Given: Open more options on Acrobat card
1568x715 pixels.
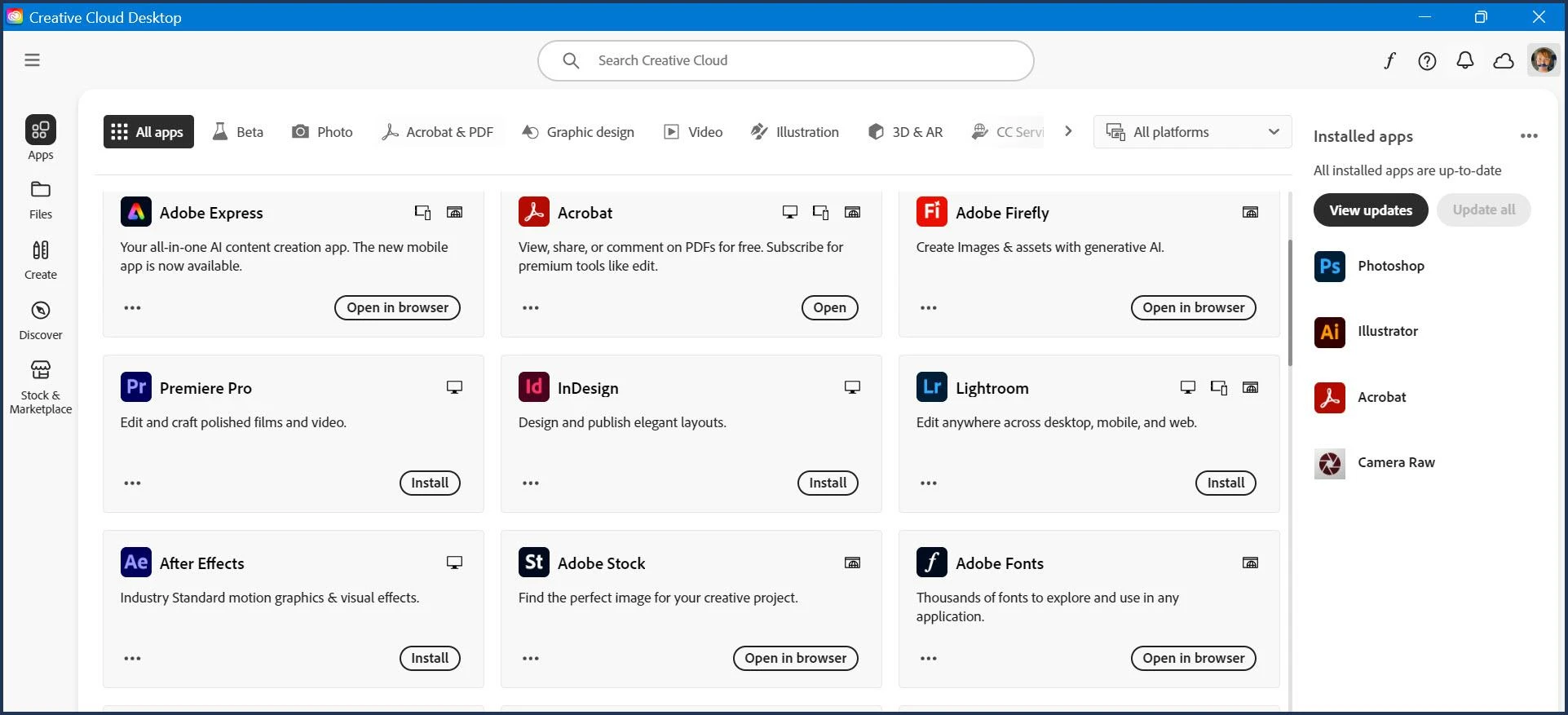Looking at the screenshot, I should pyautogui.click(x=531, y=308).
